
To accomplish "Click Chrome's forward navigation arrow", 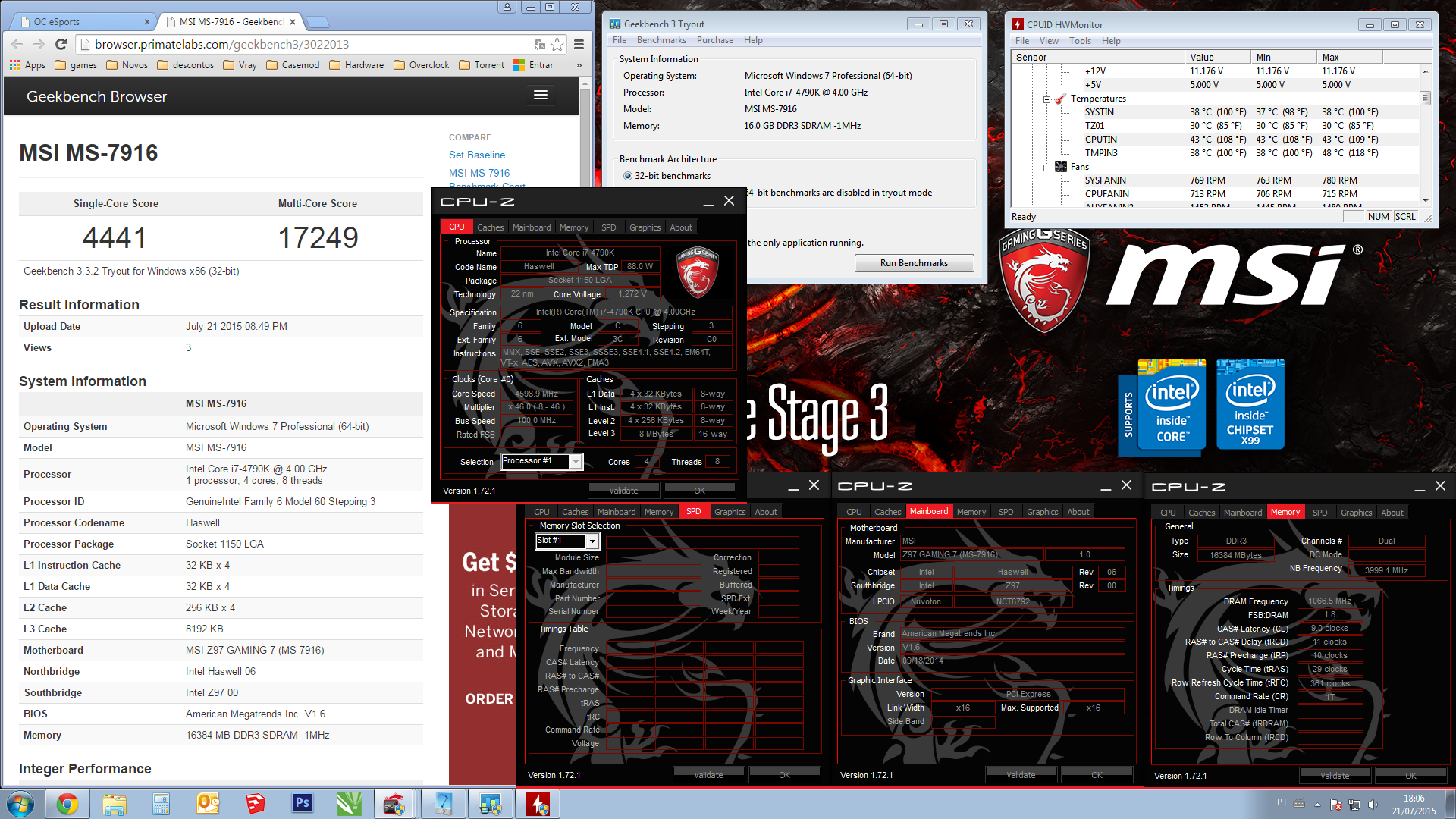I will click(39, 44).
